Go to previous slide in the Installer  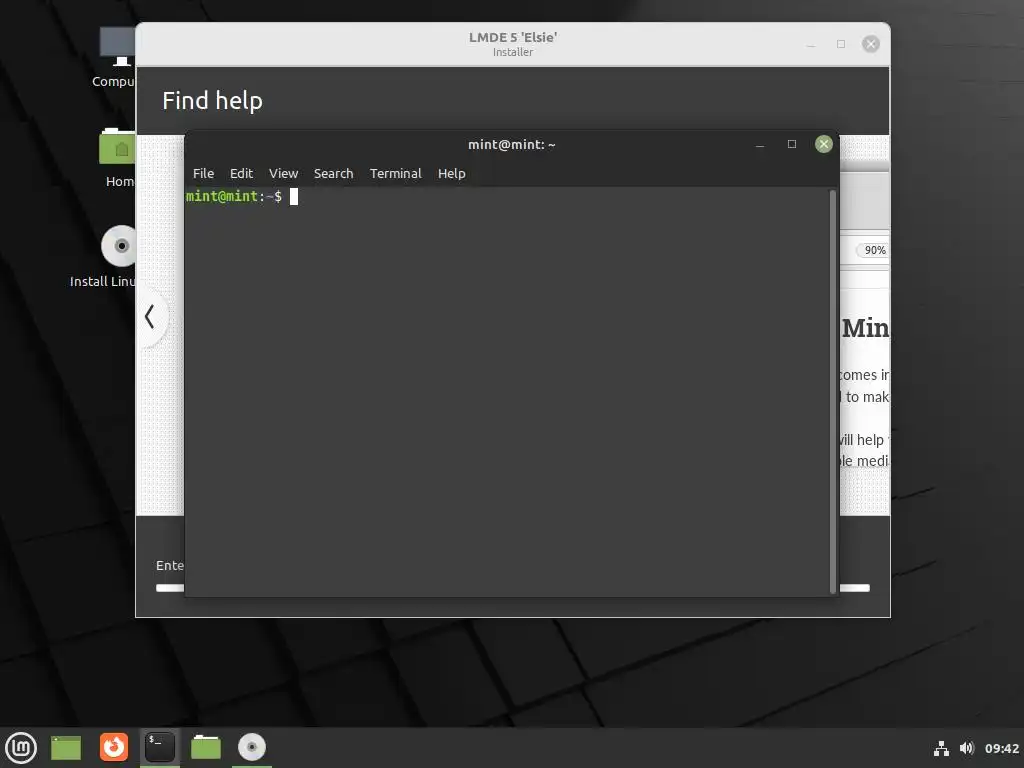tap(150, 317)
